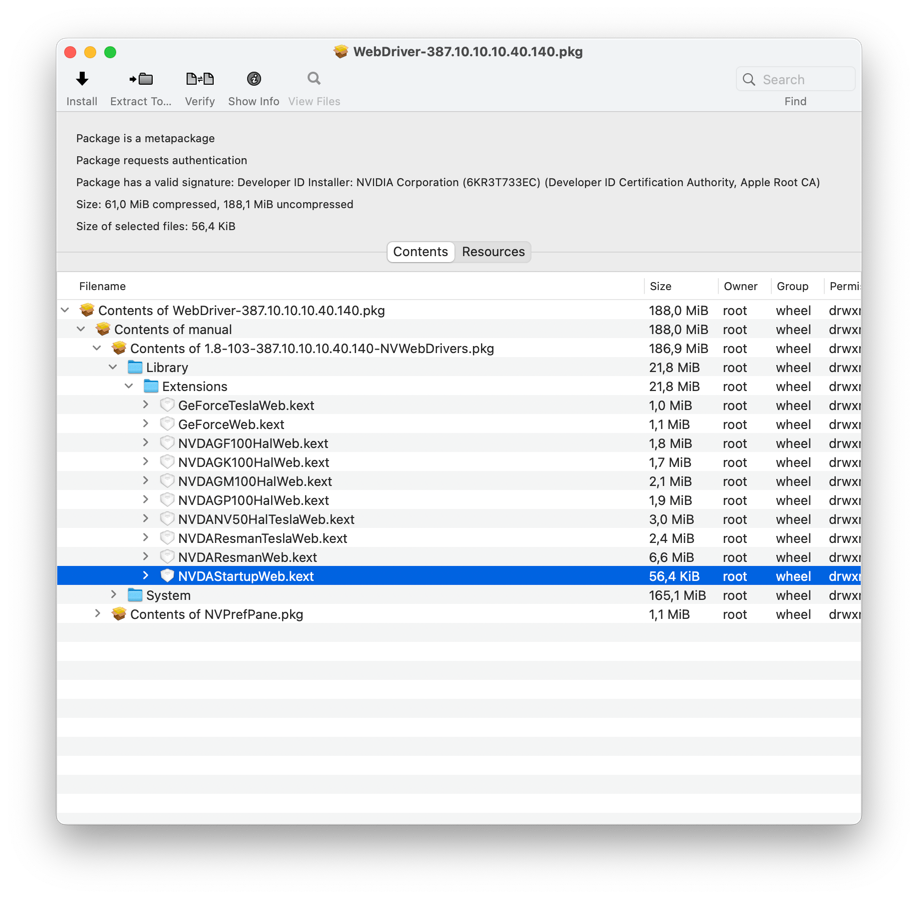Collapse the Contents of manual node

click(81, 329)
